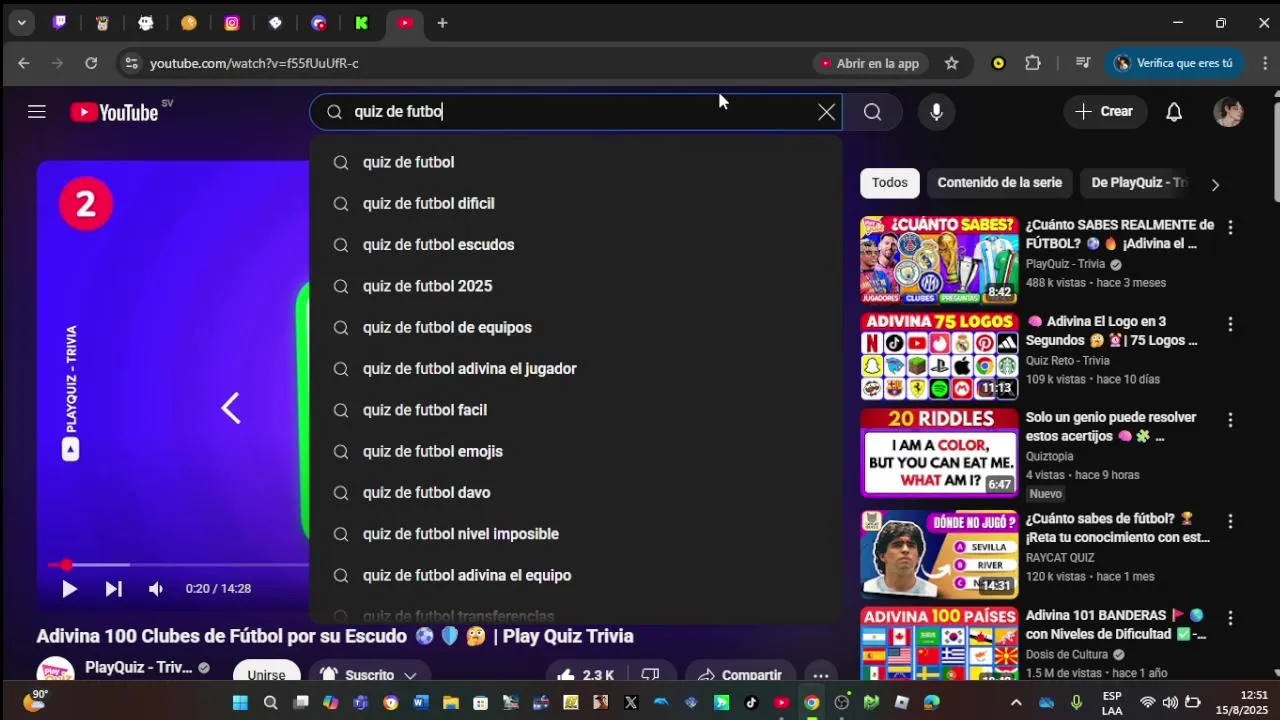Dislike the video
Image resolution: width=1280 pixels, height=720 pixels.
point(651,675)
